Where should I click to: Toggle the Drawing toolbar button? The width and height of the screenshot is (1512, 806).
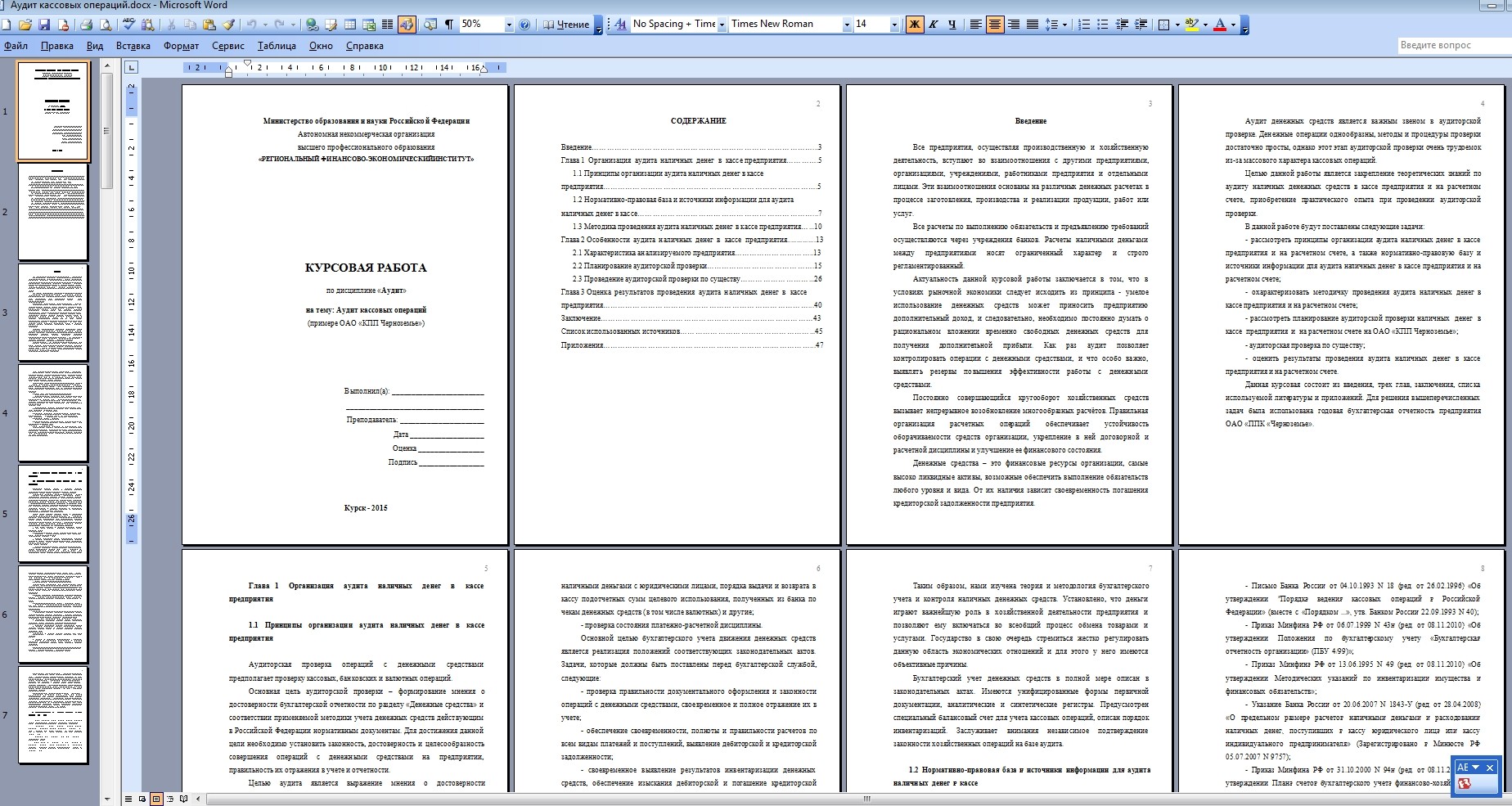coord(407,25)
